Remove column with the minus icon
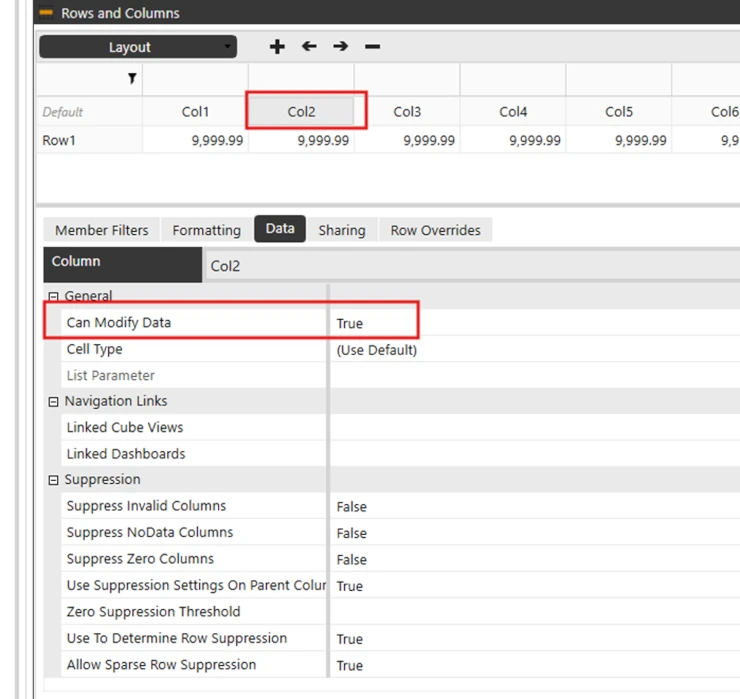The width and height of the screenshot is (740, 699). pyautogui.click(x=372, y=46)
